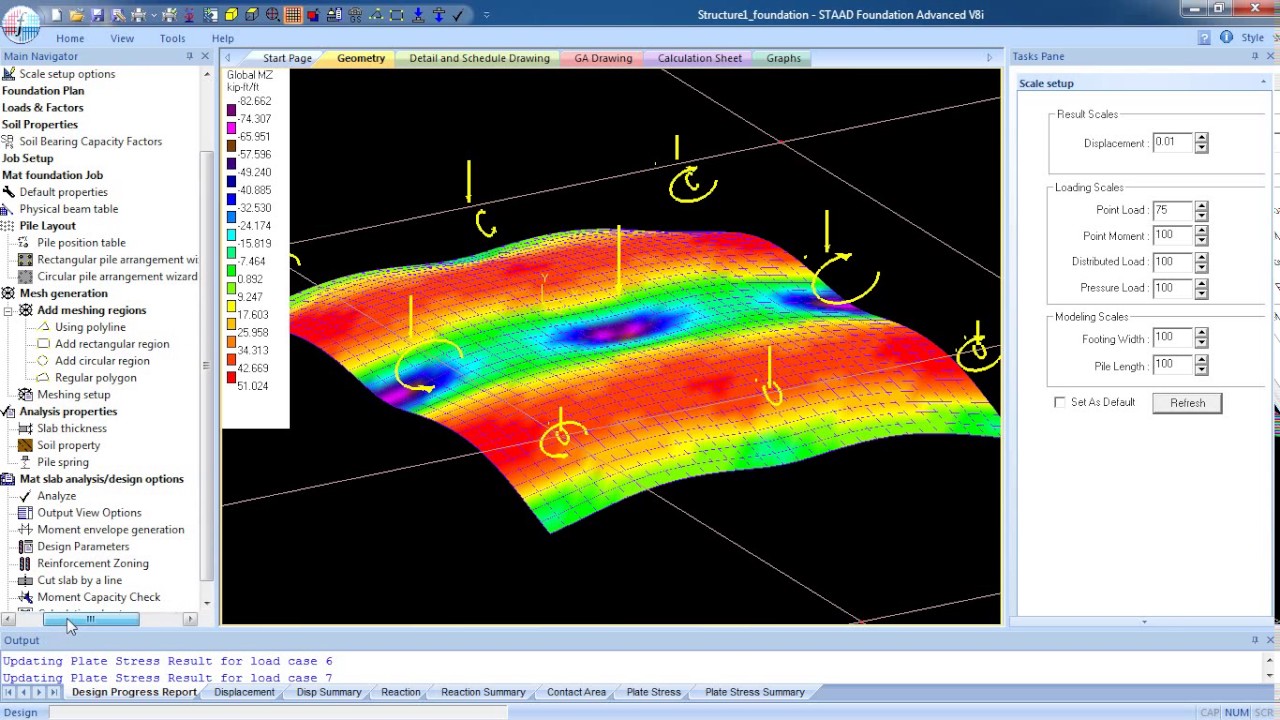Click the Point Moment scale input field
Screen dimensions: 1280x720
pos(1172,235)
